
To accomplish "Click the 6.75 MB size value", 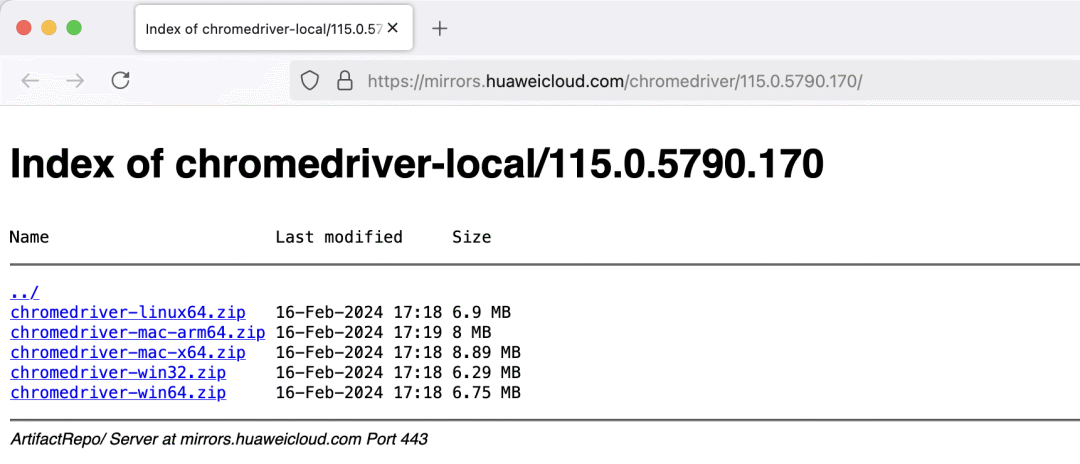I will (x=486, y=392).
